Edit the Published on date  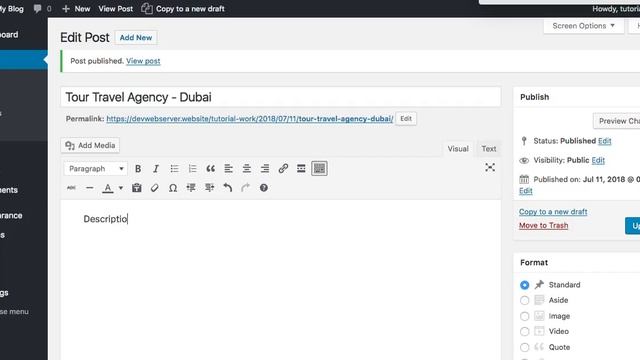(526, 191)
